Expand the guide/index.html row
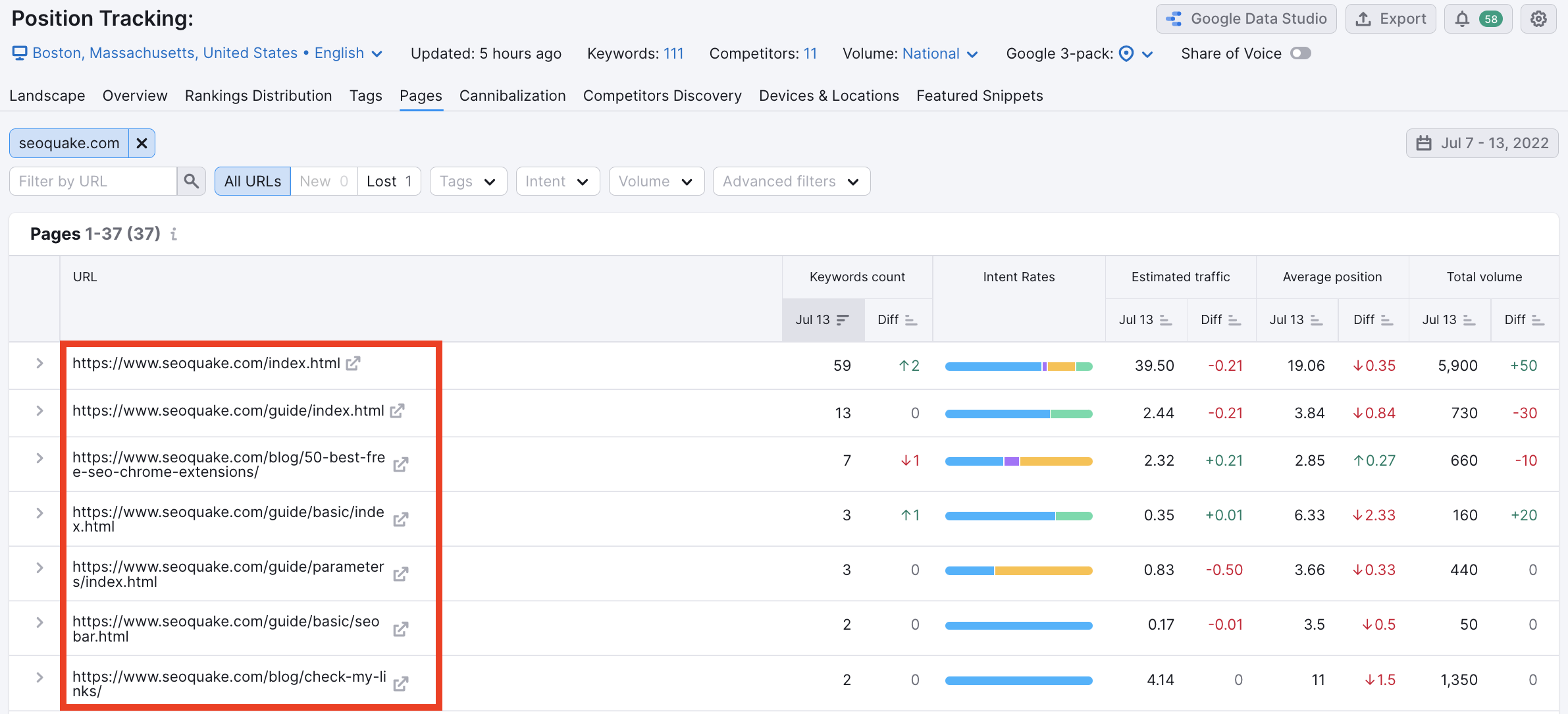1568x714 pixels. coord(39,411)
